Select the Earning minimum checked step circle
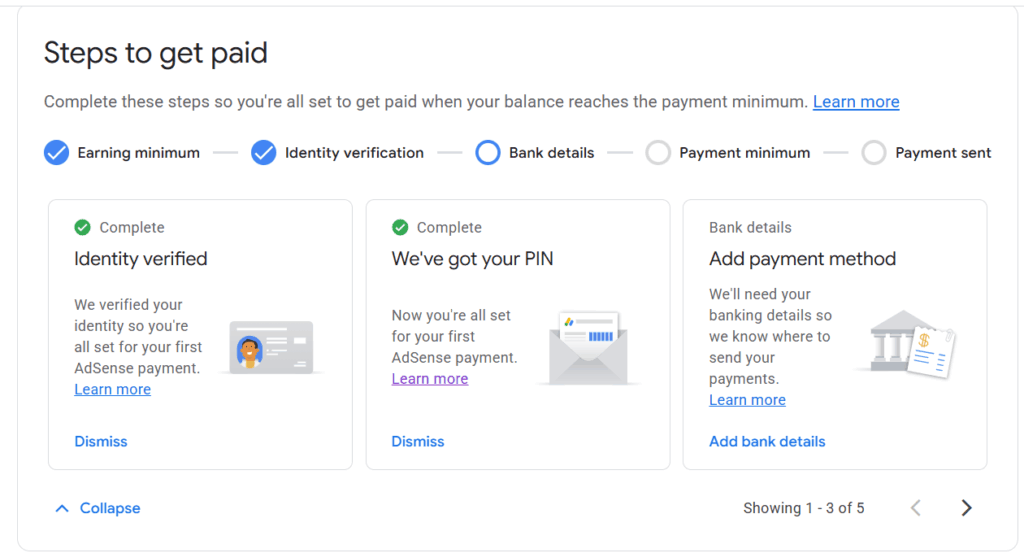The height and width of the screenshot is (553, 1024). coord(56,153)
